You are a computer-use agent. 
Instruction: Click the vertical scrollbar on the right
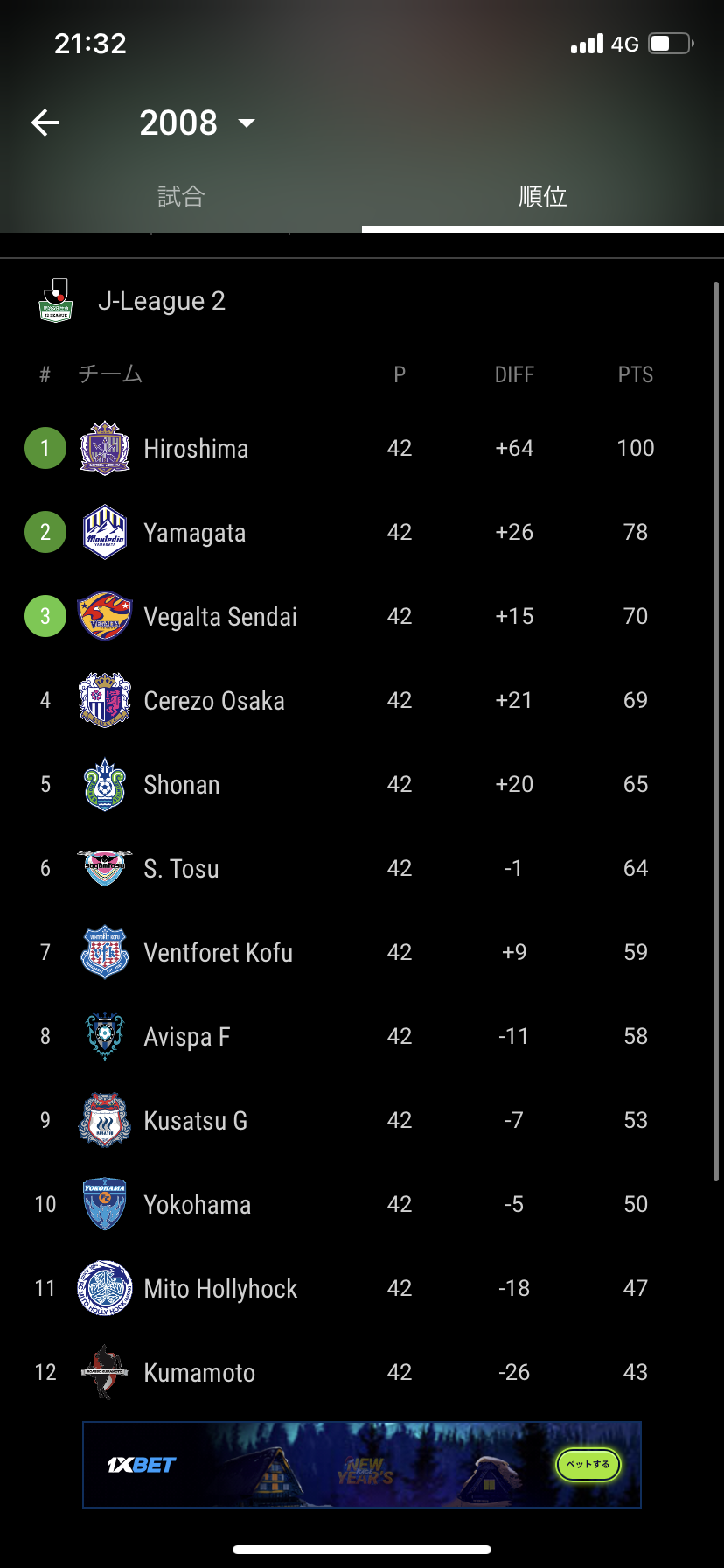[716, 731]
